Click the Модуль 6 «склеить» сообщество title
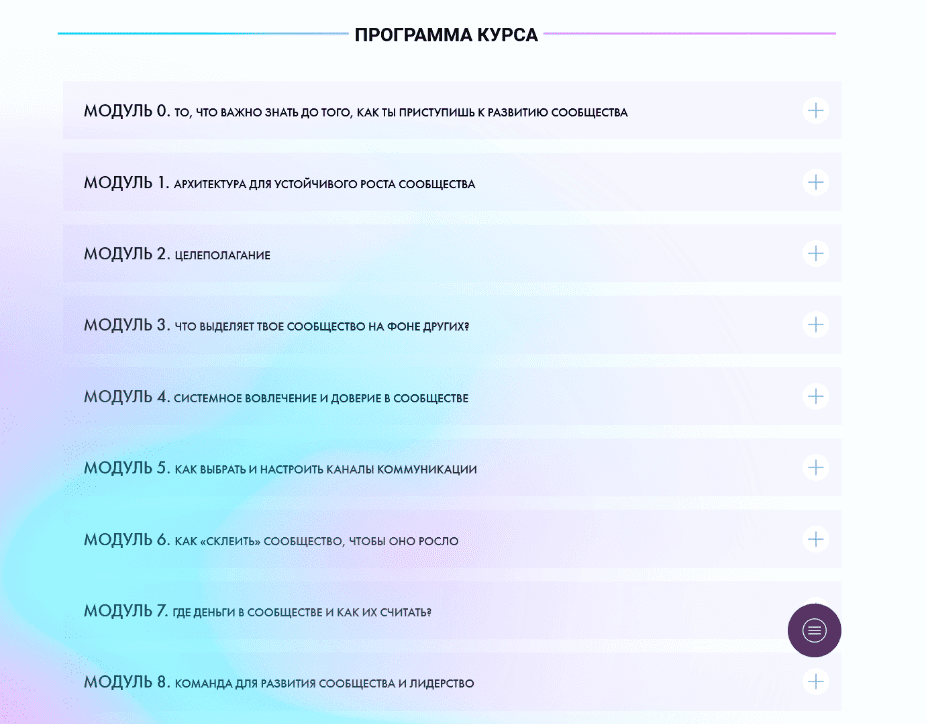The width and height of the screenshot is (931, 724). (271, 540)
